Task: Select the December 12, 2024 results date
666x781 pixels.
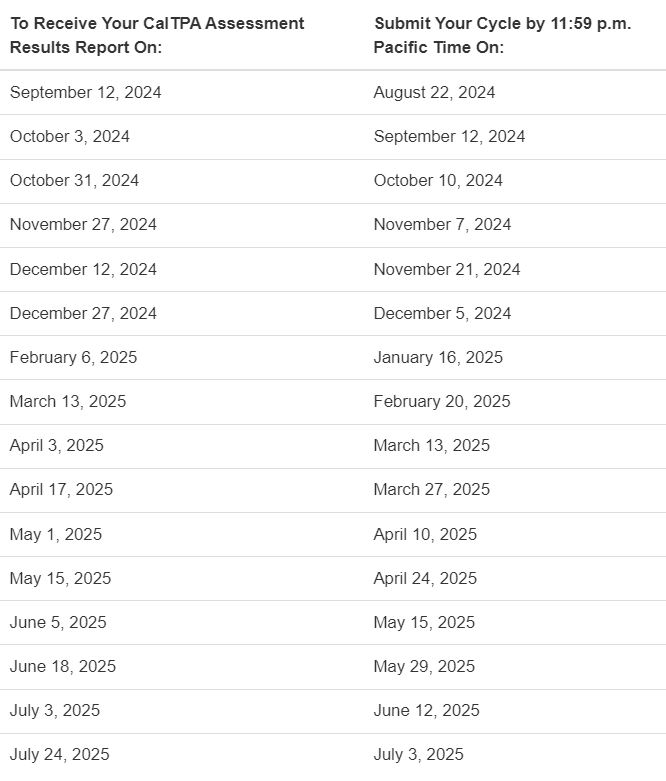Action: 83,270
